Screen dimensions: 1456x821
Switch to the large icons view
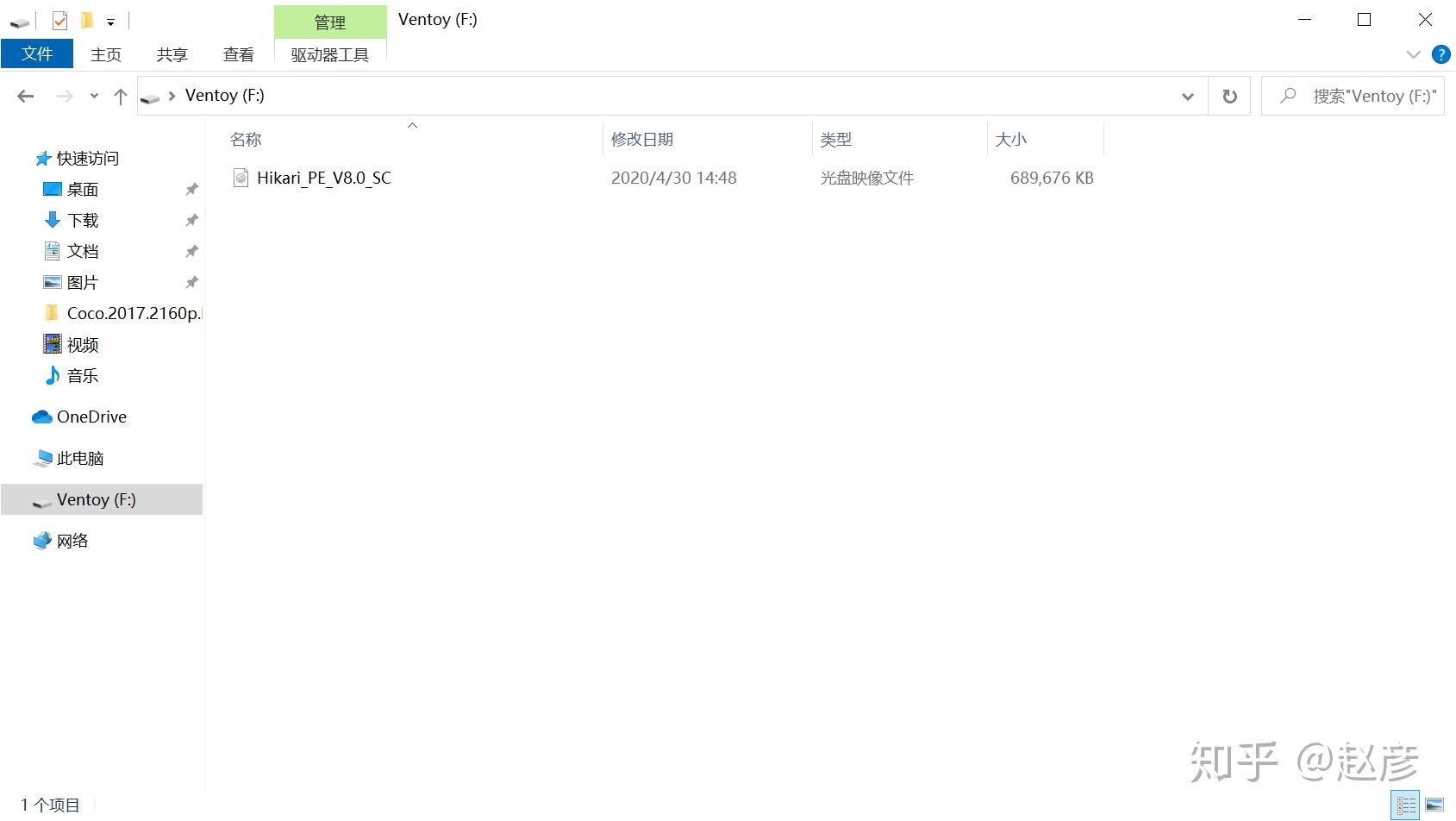1434,805
